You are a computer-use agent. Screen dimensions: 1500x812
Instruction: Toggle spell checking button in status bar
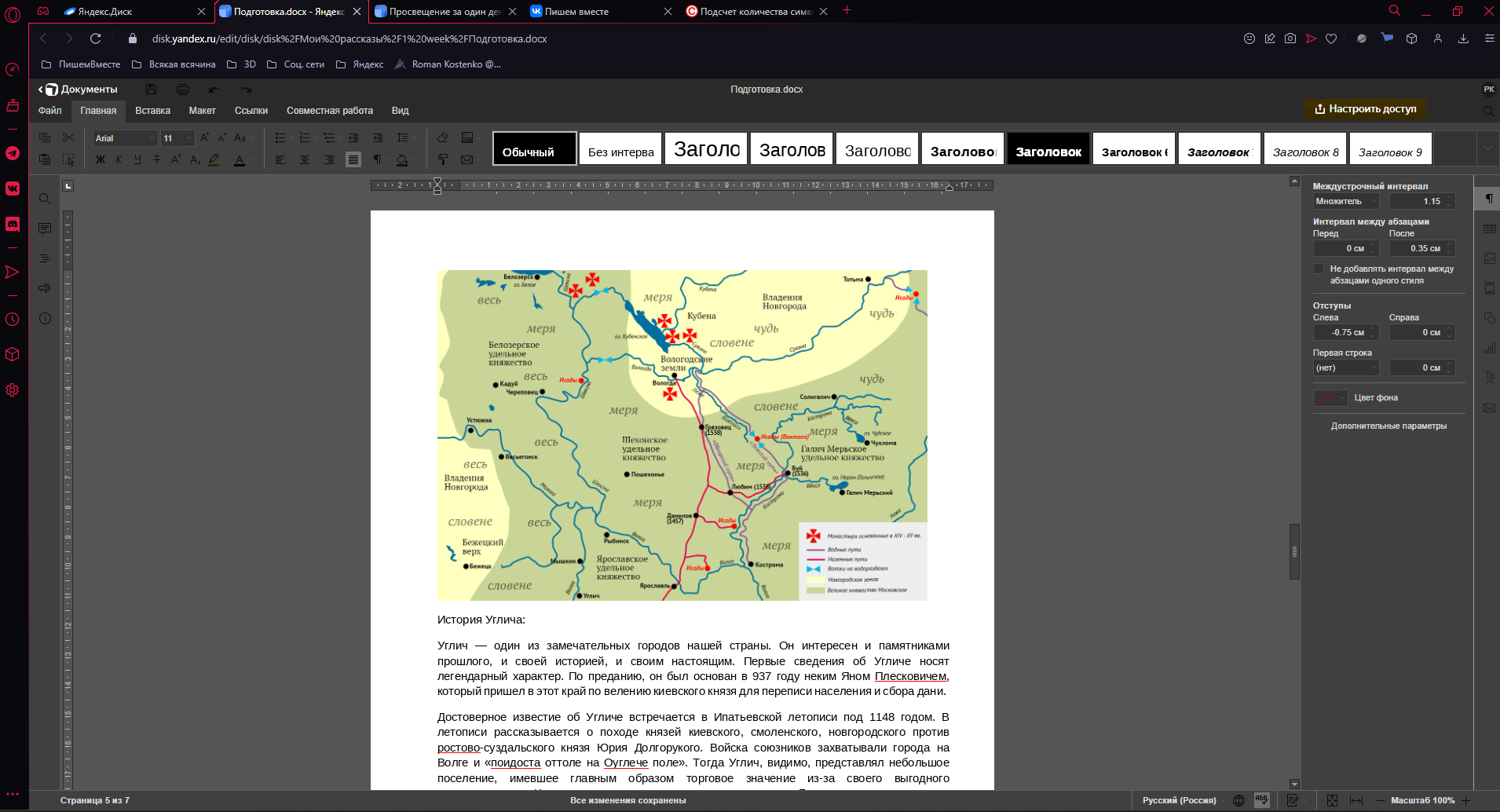pos(1261,800)
